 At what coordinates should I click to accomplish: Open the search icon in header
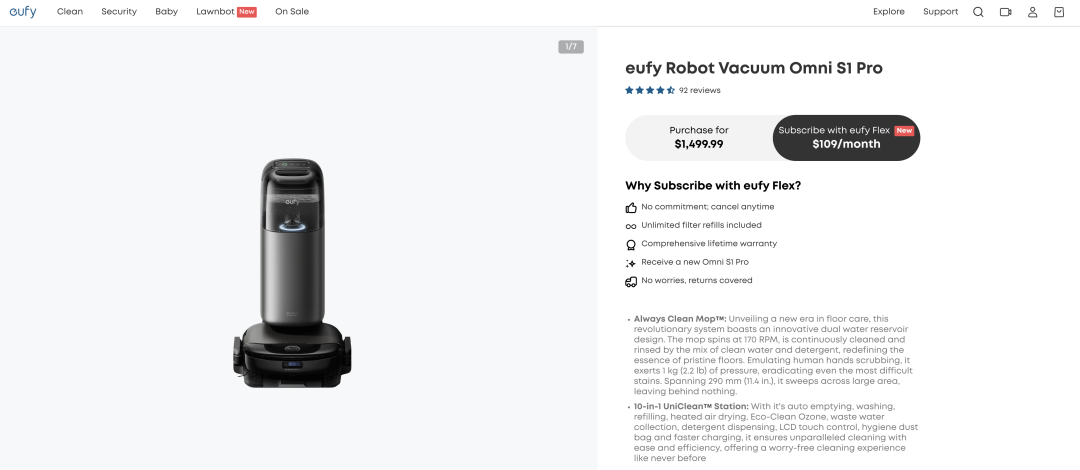point(978,12)
